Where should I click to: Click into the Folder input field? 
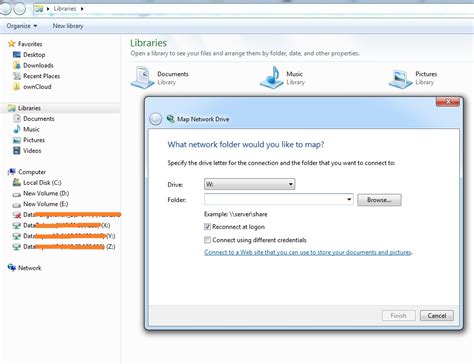tap(275, 199)
